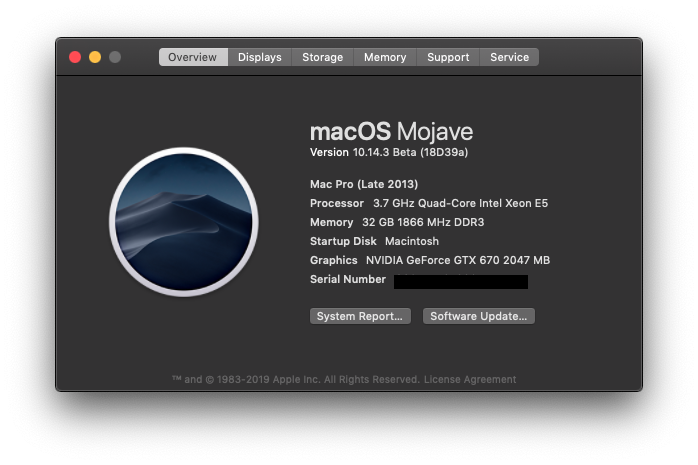Click the Serial Number label

coord(348,279)
